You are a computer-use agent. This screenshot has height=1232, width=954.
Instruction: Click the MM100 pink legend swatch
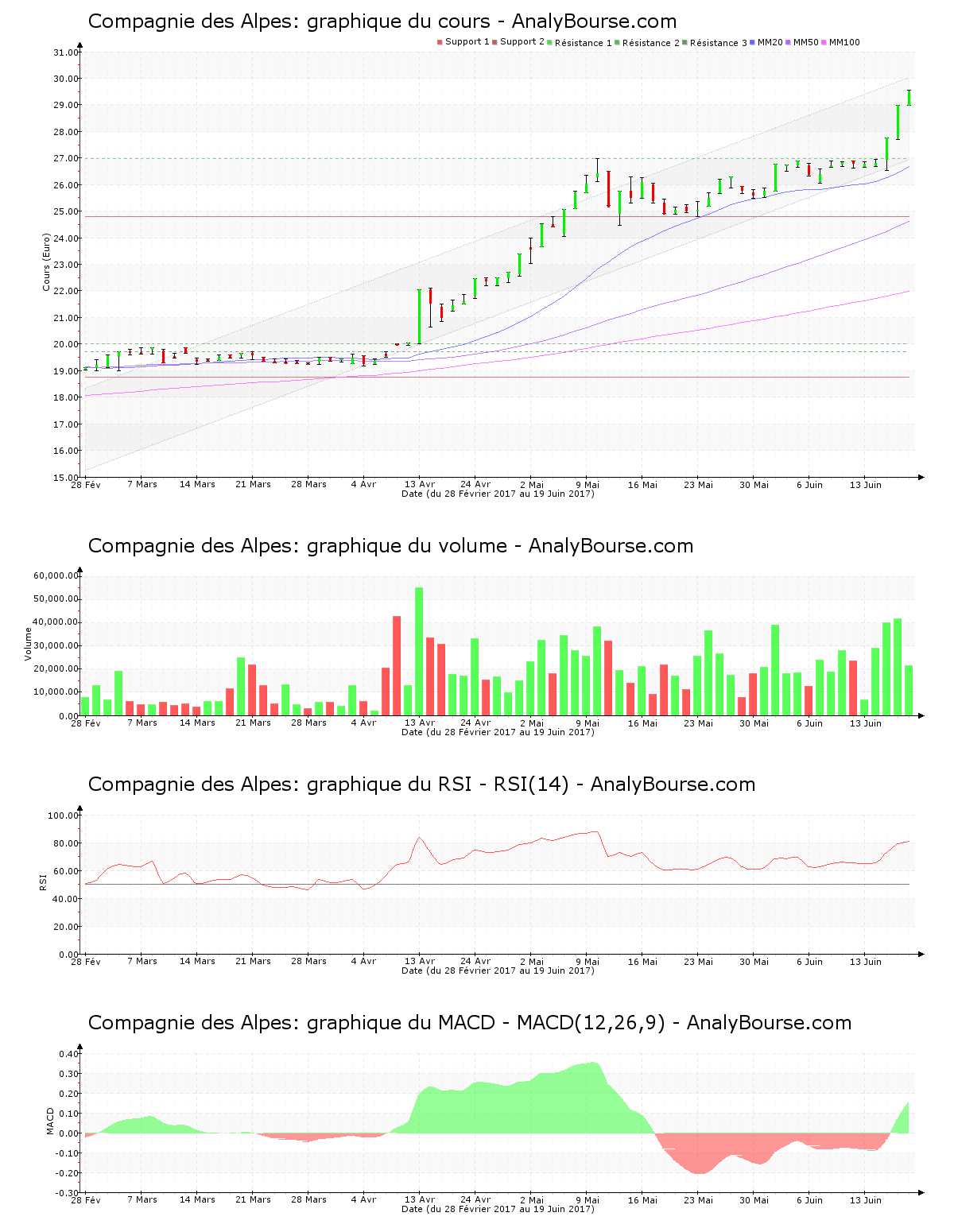pos(824,42)
